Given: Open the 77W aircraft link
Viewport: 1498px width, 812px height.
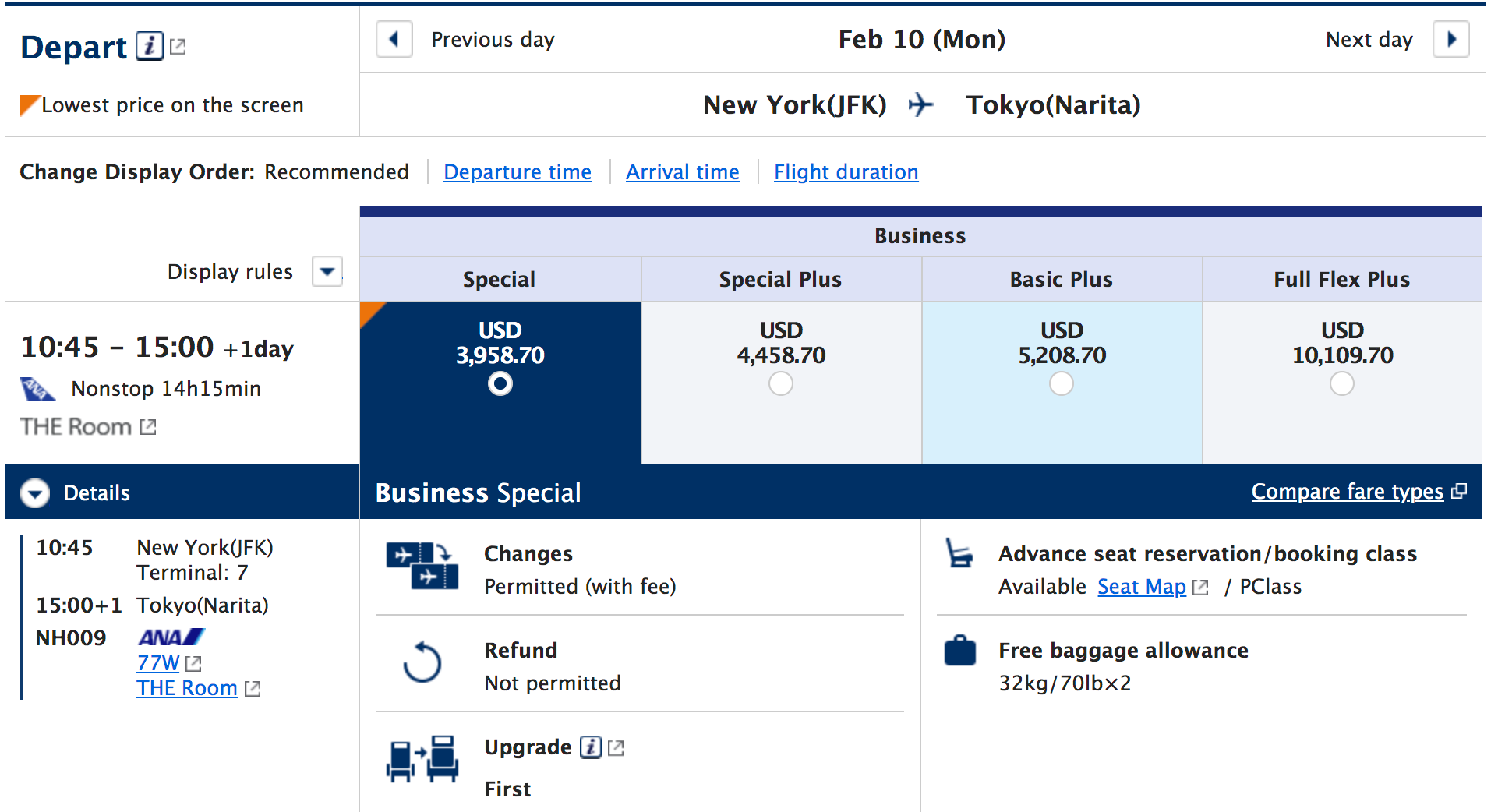Looking at the screenshot, I should [158, 663].
